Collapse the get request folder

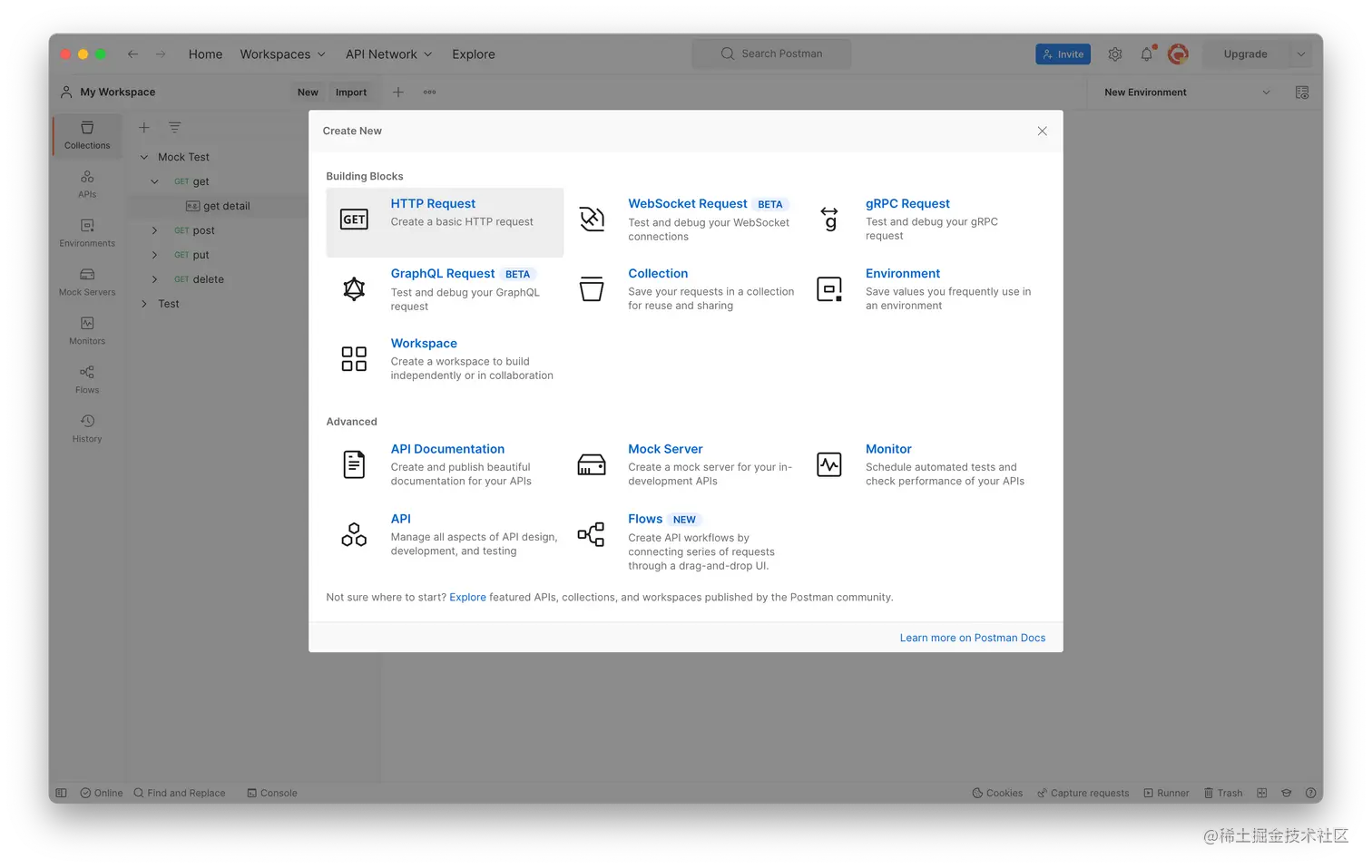pyautogui.click(x=154, y=181)
